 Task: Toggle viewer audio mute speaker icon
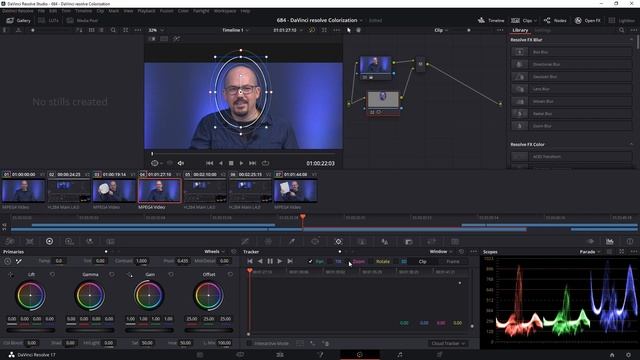tap(181, 163)
